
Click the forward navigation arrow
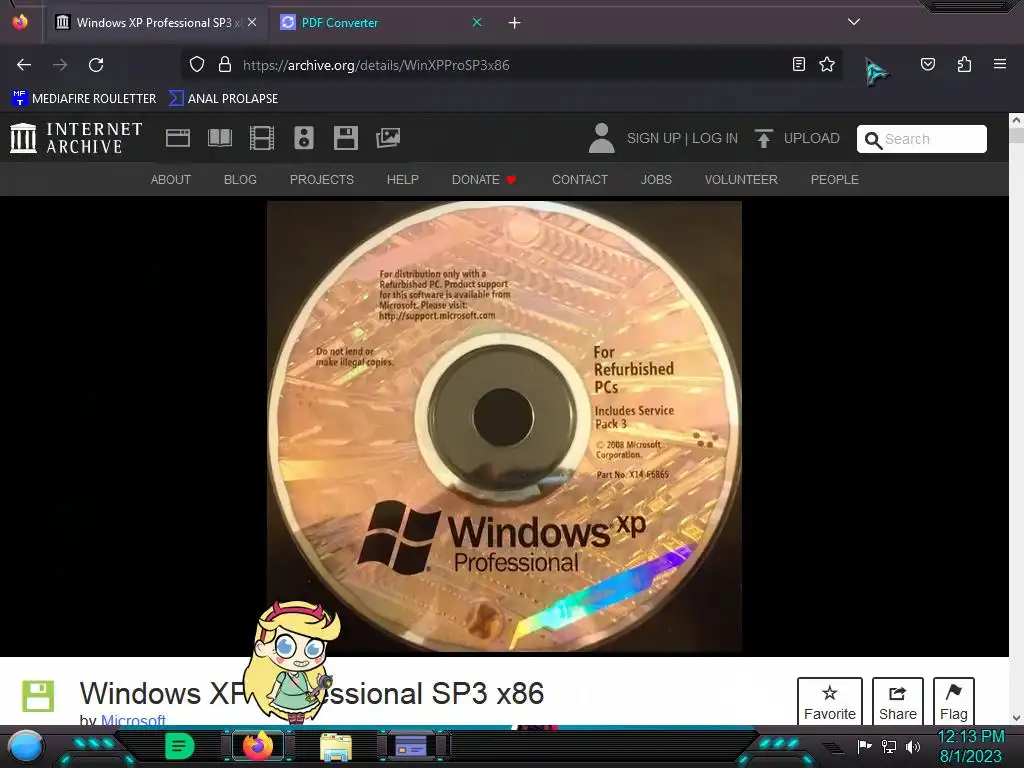pyautogui.click(x=60, y=65)
